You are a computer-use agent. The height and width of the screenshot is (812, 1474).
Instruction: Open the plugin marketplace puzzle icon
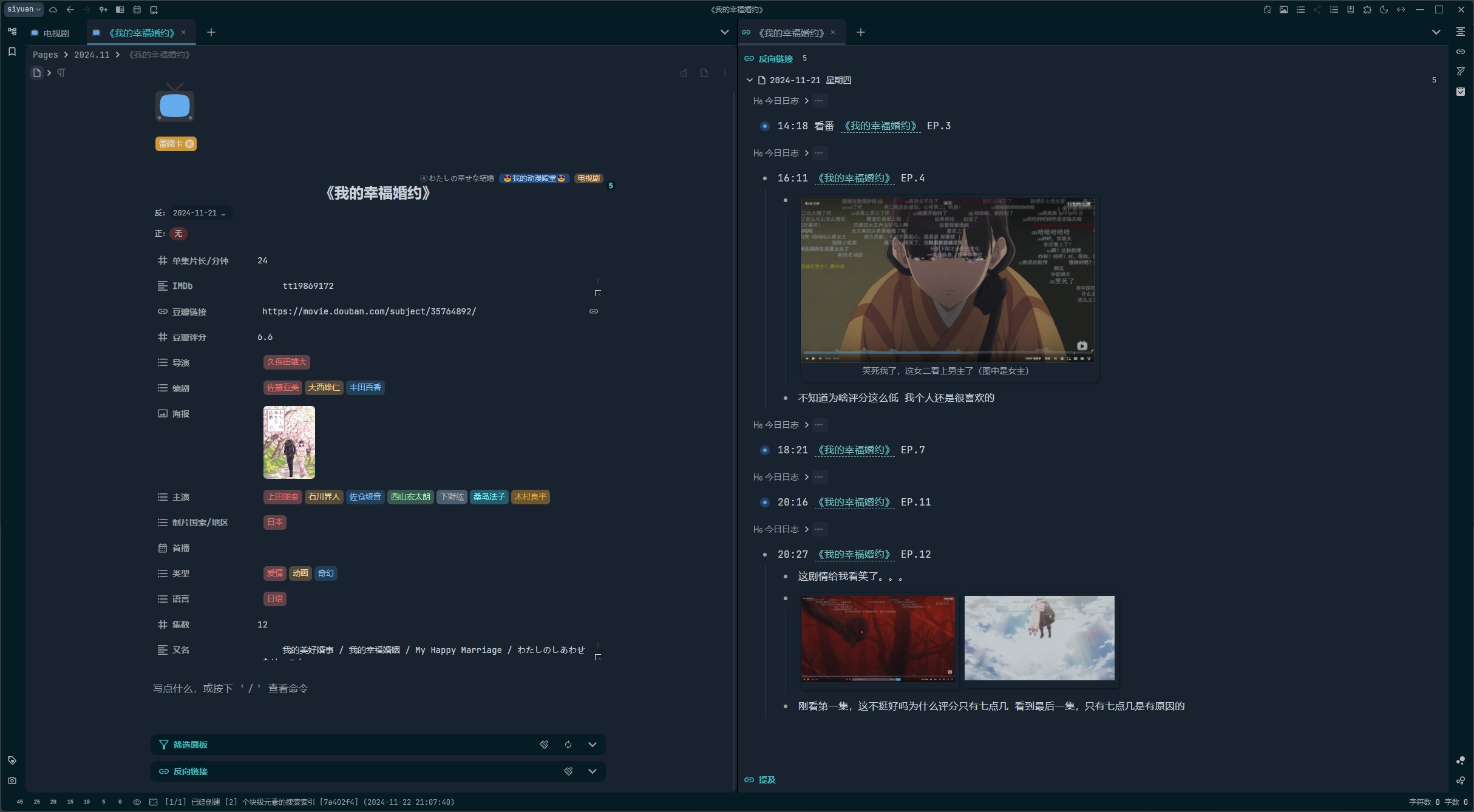[x=1367, y=10]
